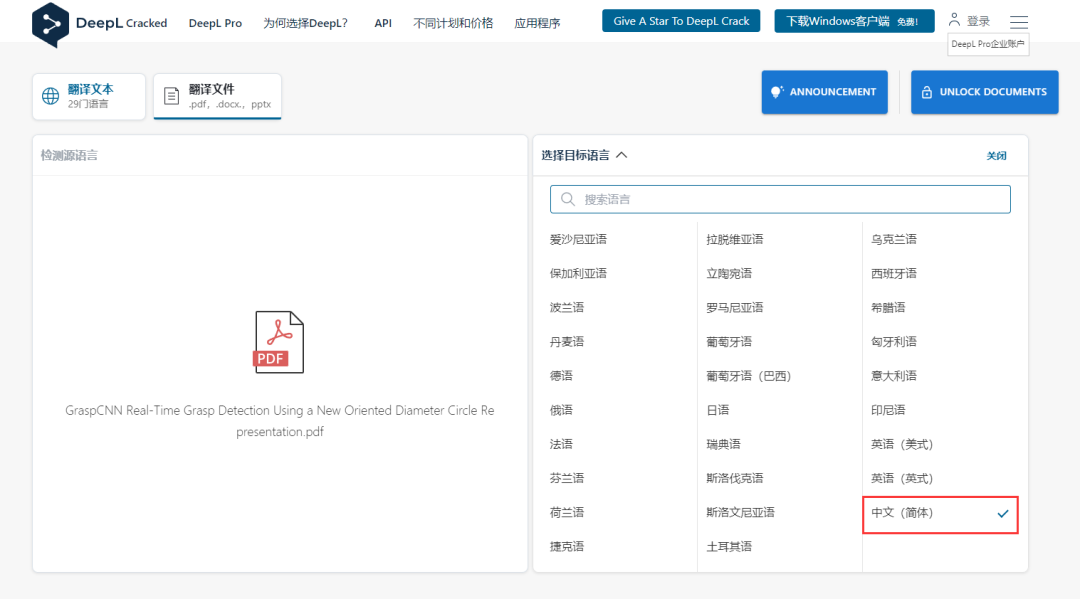
Task: Select 匈牙利语 as target language
Action: click(x=893, y=341)
